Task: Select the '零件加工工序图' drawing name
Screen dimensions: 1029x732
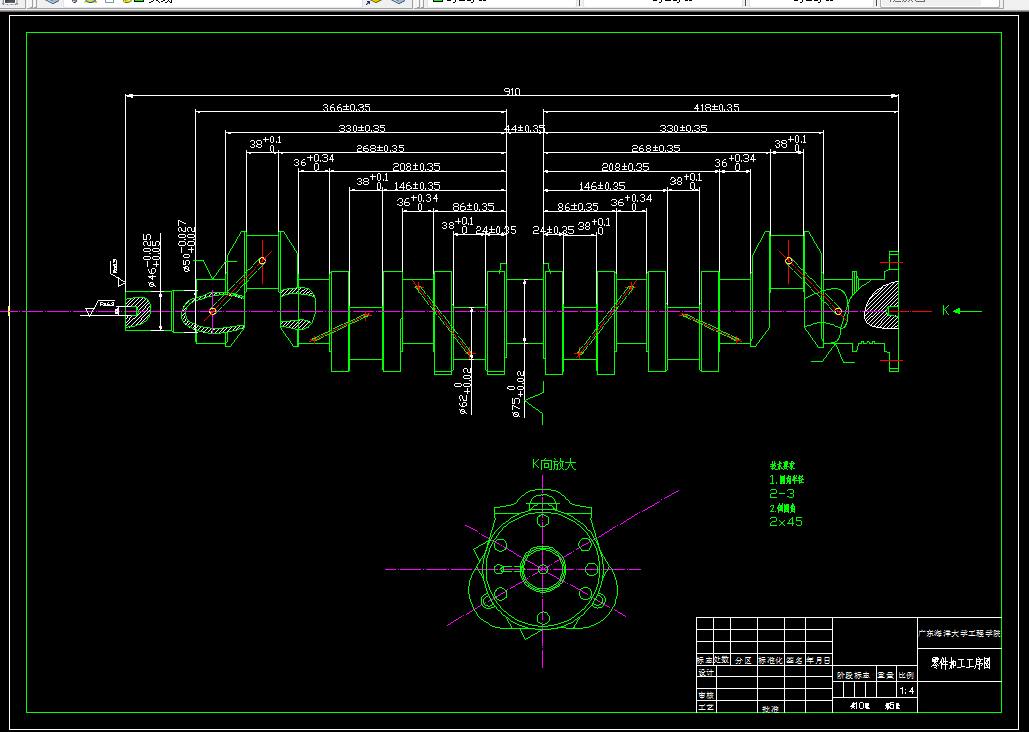Action: pyautogui.click(x=959, y=663)
